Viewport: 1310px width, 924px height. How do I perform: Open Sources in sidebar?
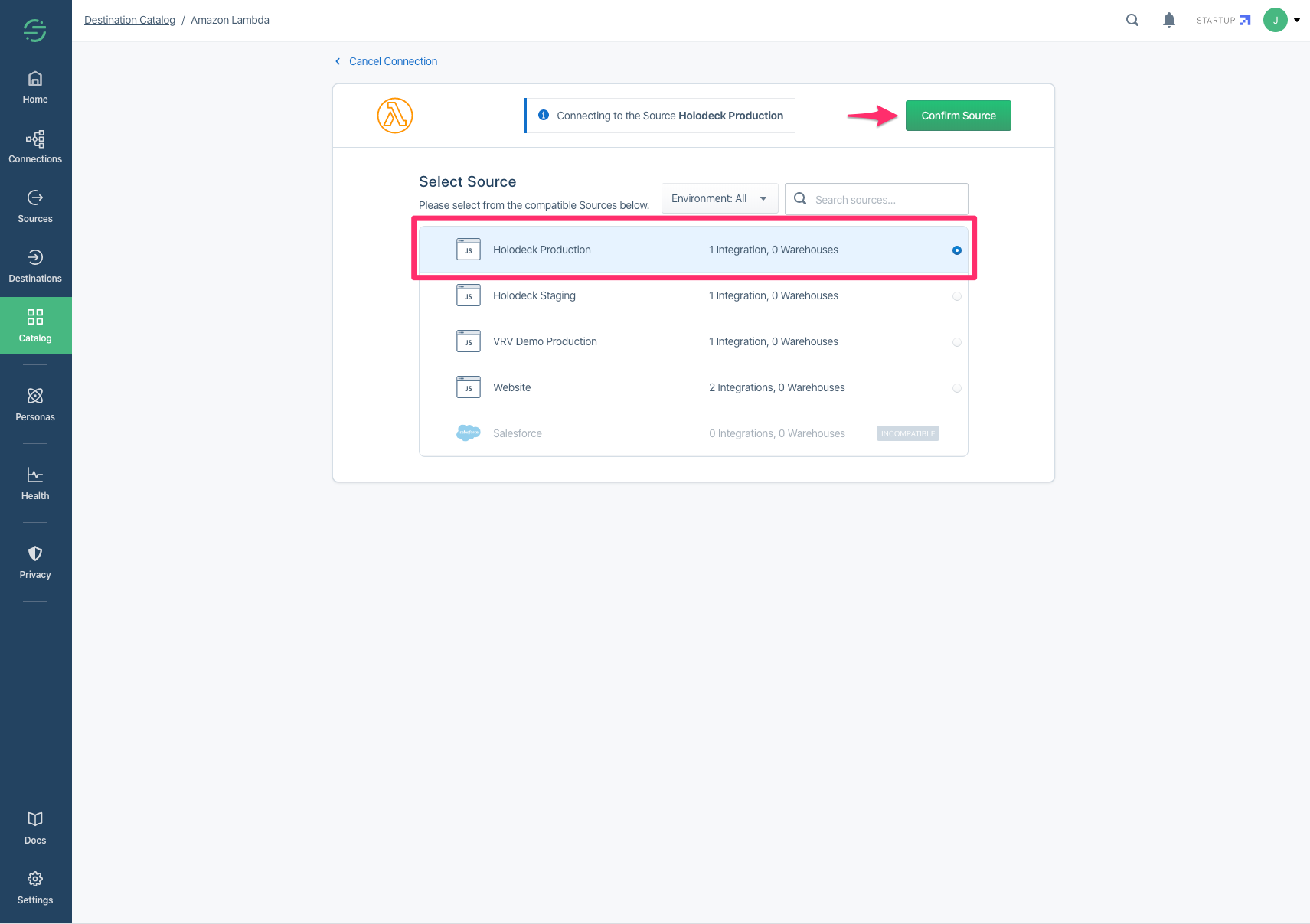coord(35,207)
